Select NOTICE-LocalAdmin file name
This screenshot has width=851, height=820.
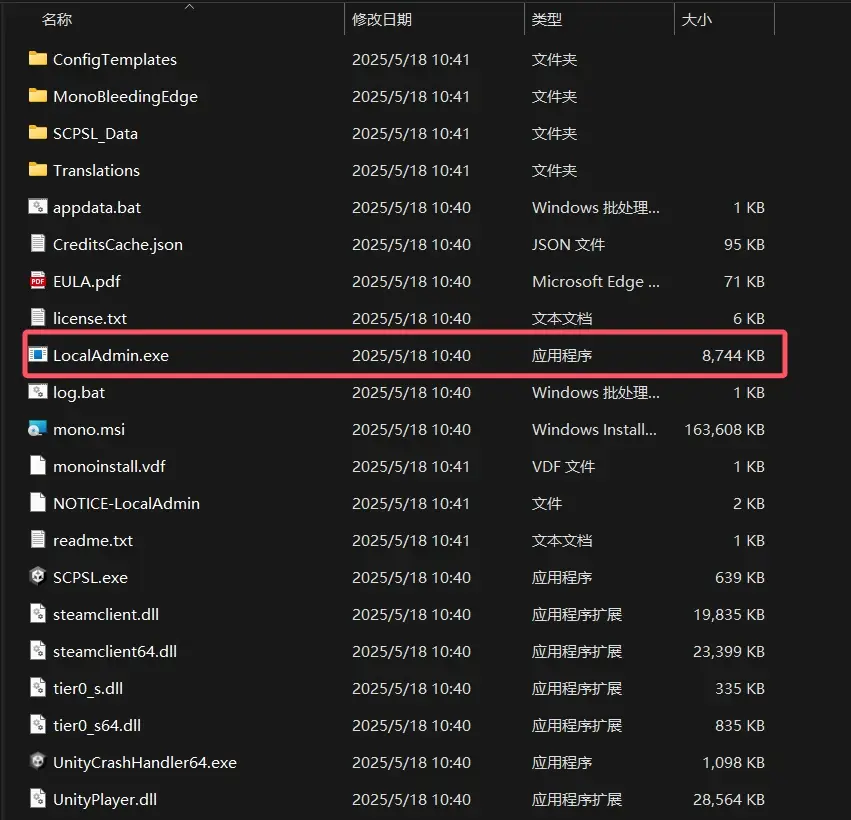(x=126, y=504)
